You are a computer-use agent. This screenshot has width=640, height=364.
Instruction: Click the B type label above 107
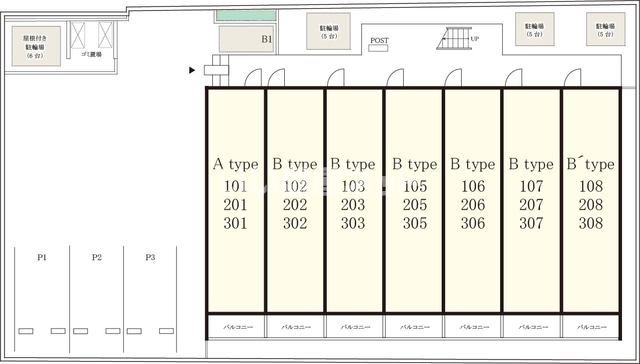click(531, 164)
